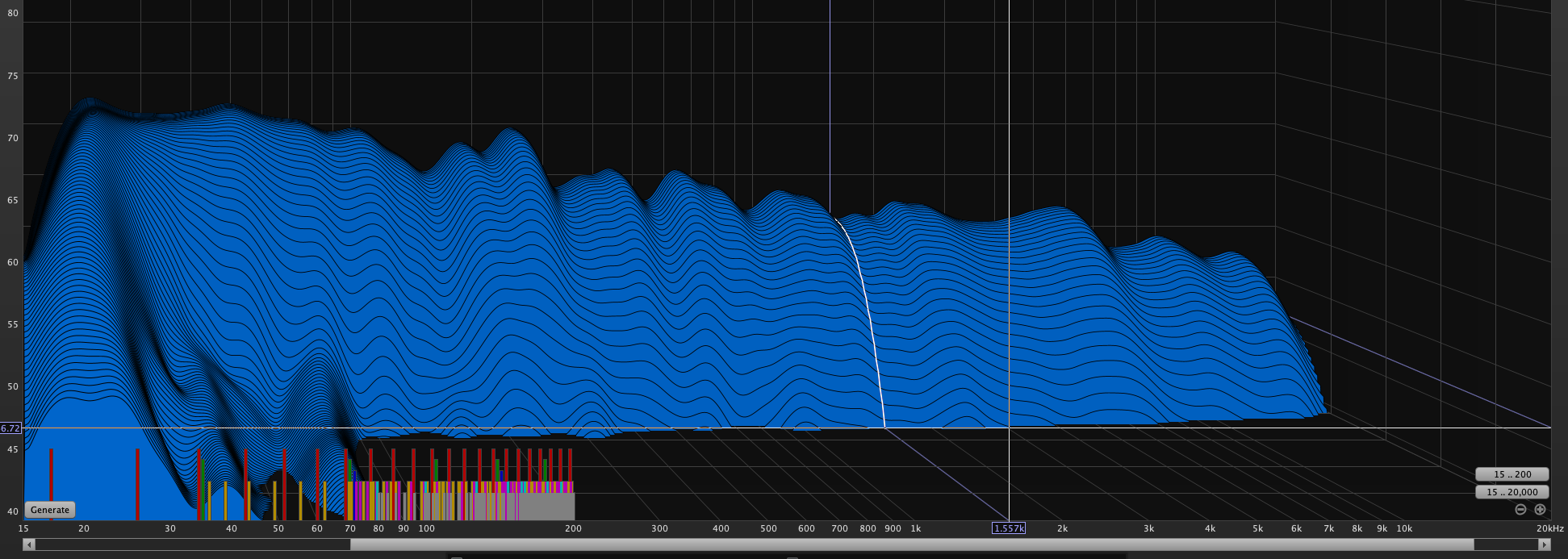1568x559 pixels.
Task: Click the horizontal scrollbar left arrow
Action: click(29, 545)
